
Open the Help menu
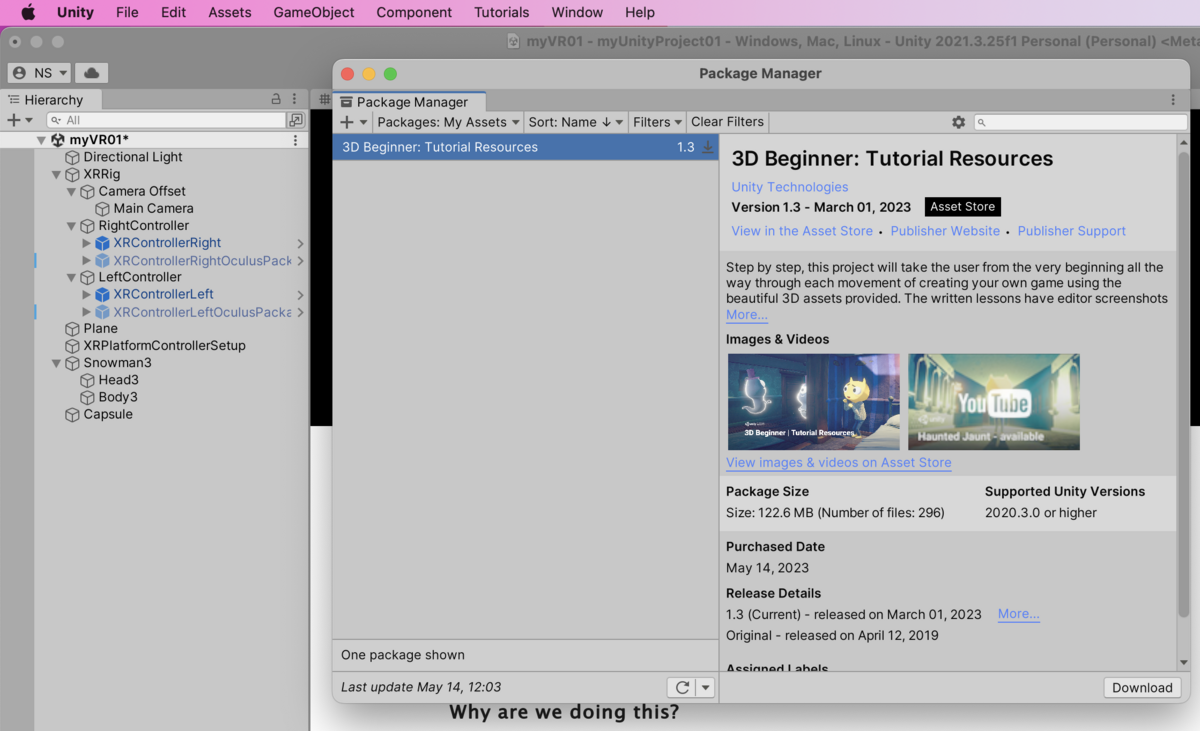(640, 12)
